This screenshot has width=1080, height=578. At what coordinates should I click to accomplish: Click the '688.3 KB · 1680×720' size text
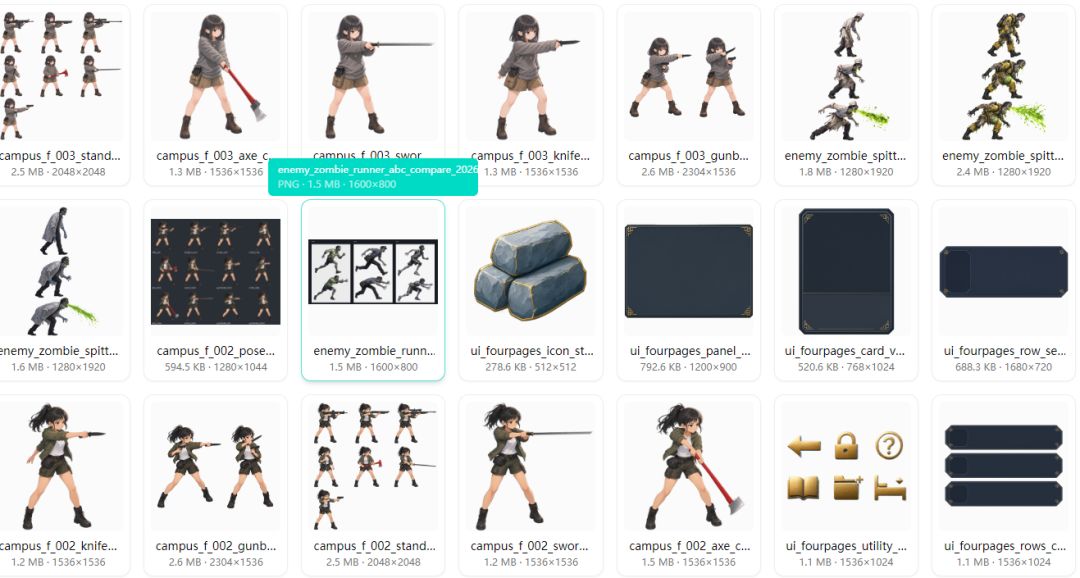[1003, 367]
